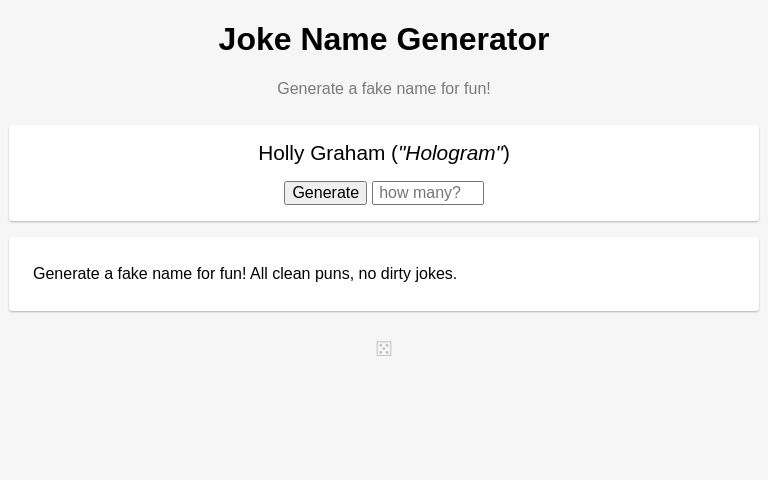The image size is (768, 480).
Task: Click the word "Joke" in the title
Action: 255,39
